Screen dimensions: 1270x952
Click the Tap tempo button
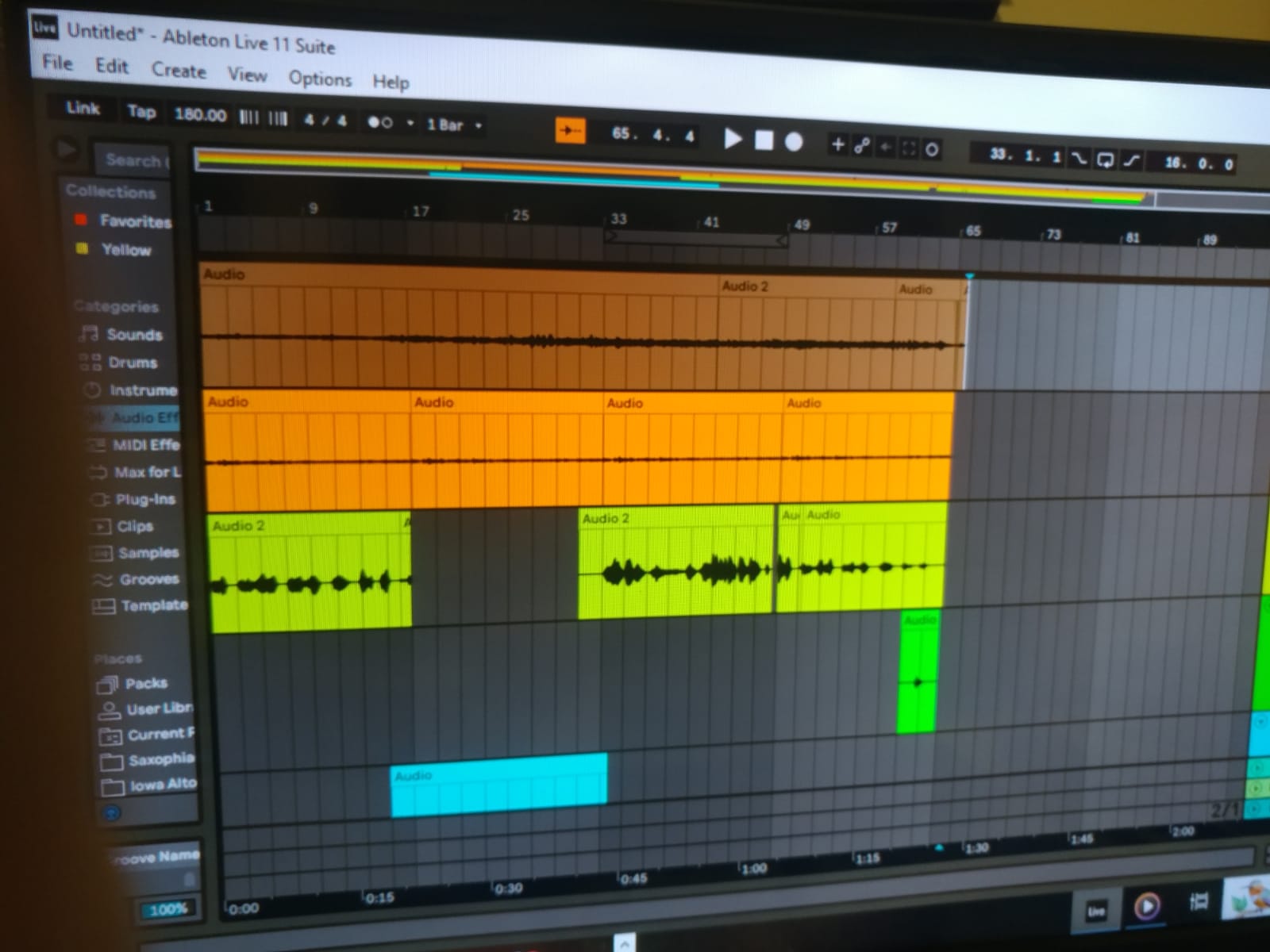click(141, 111)
